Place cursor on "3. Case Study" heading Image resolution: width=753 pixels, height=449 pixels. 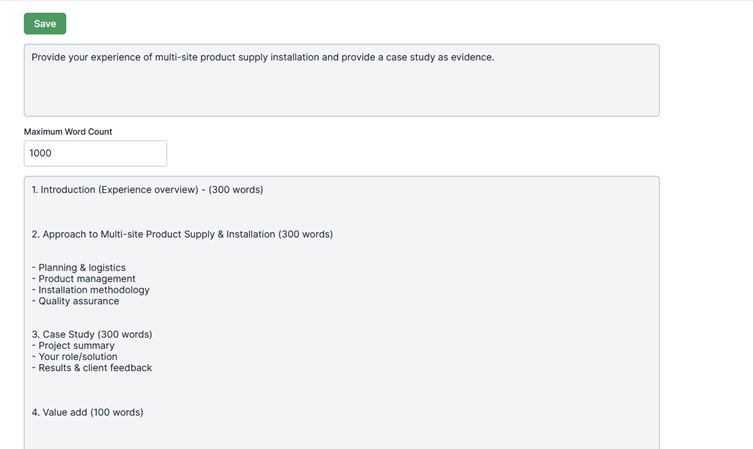(63, 334)
